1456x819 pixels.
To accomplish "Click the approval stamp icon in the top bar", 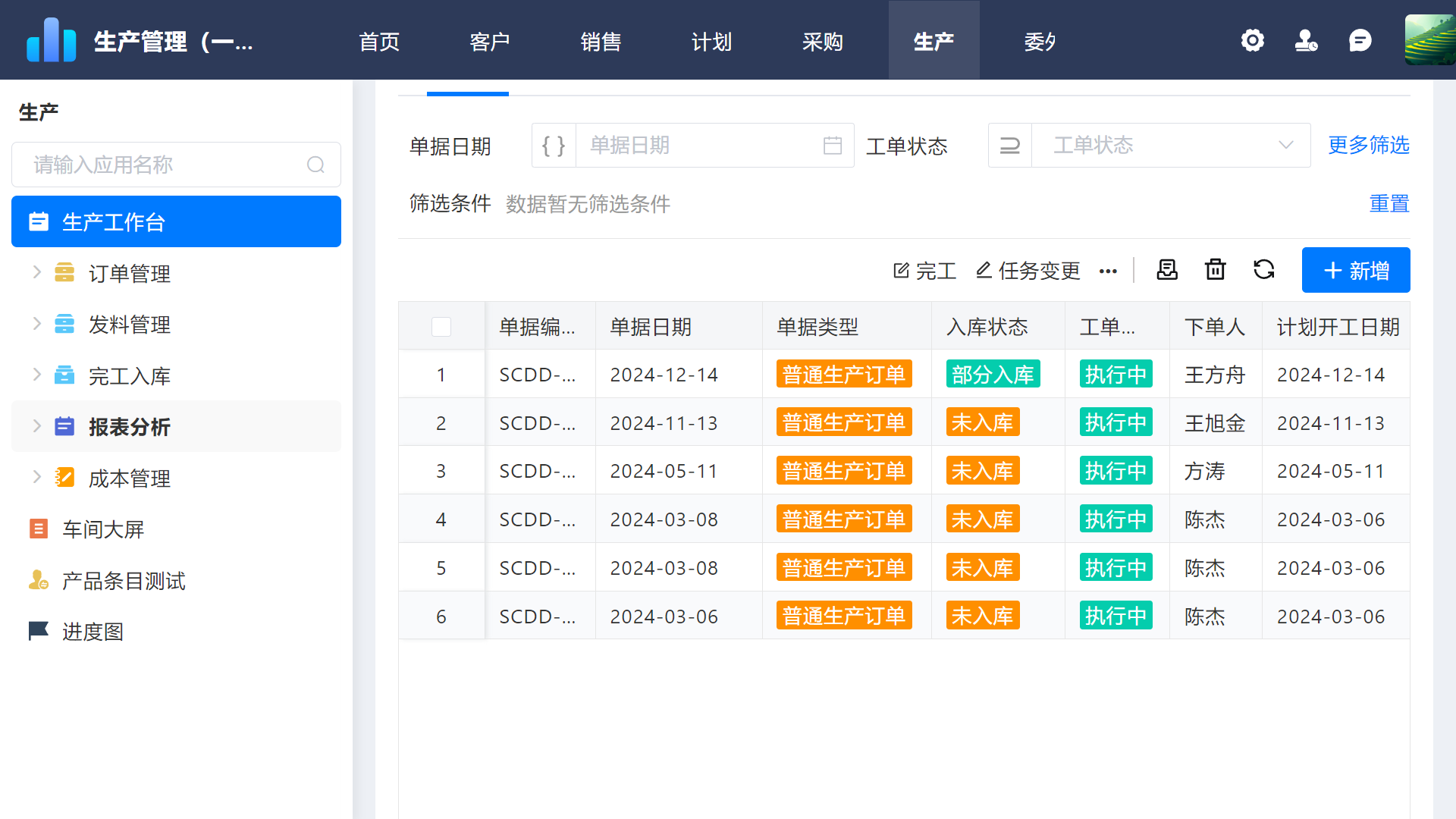I will point(1306,40).
